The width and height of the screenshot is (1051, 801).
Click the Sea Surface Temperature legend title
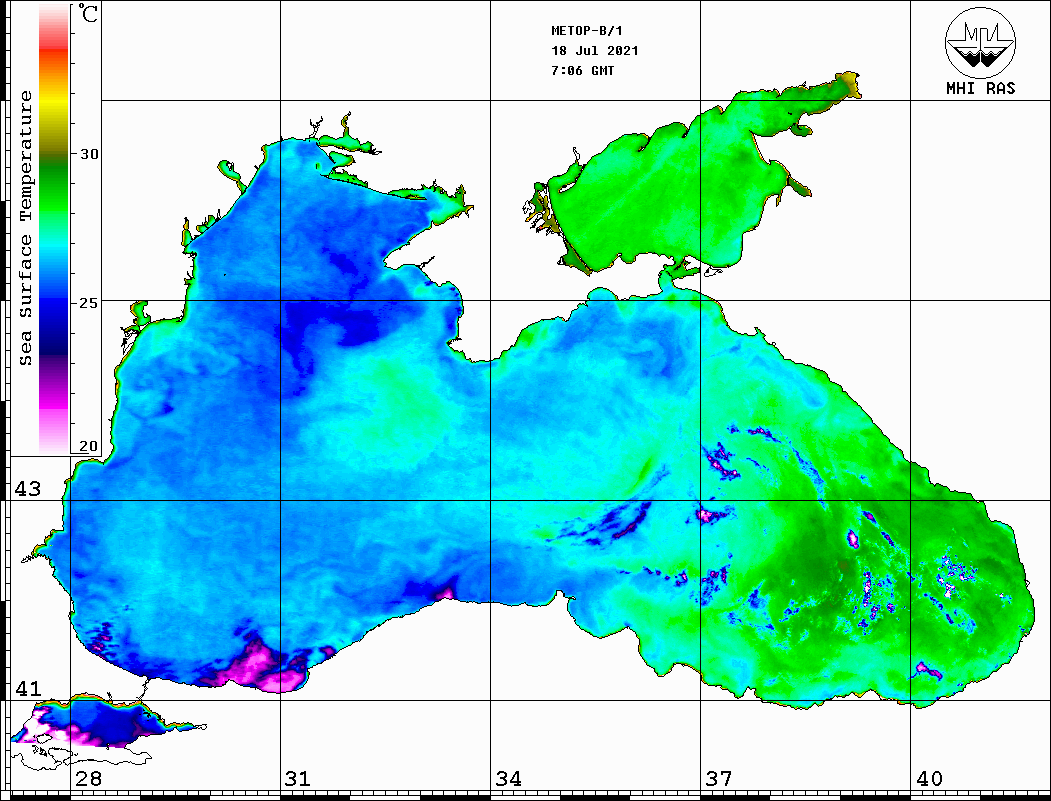[25, 228]
